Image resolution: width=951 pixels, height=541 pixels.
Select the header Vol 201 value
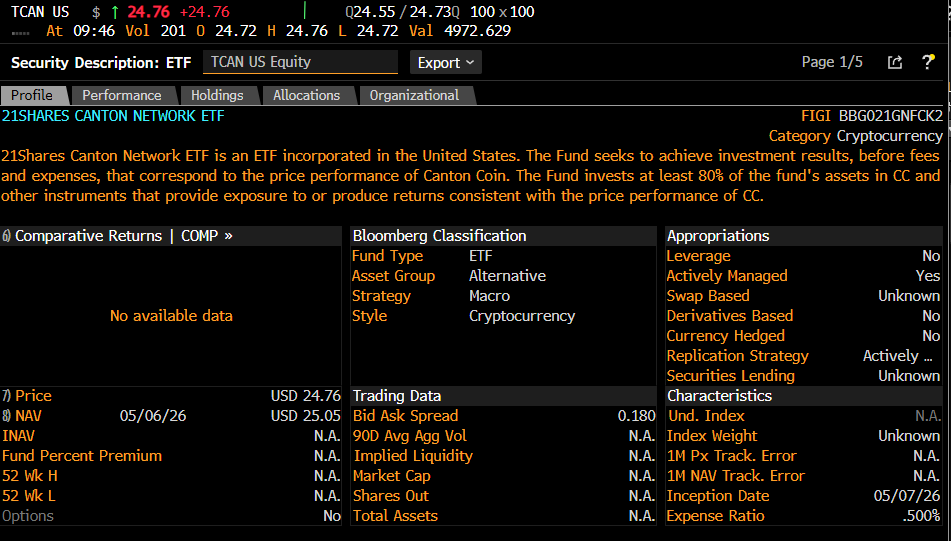pyautogui.click(x=173, y=30)
